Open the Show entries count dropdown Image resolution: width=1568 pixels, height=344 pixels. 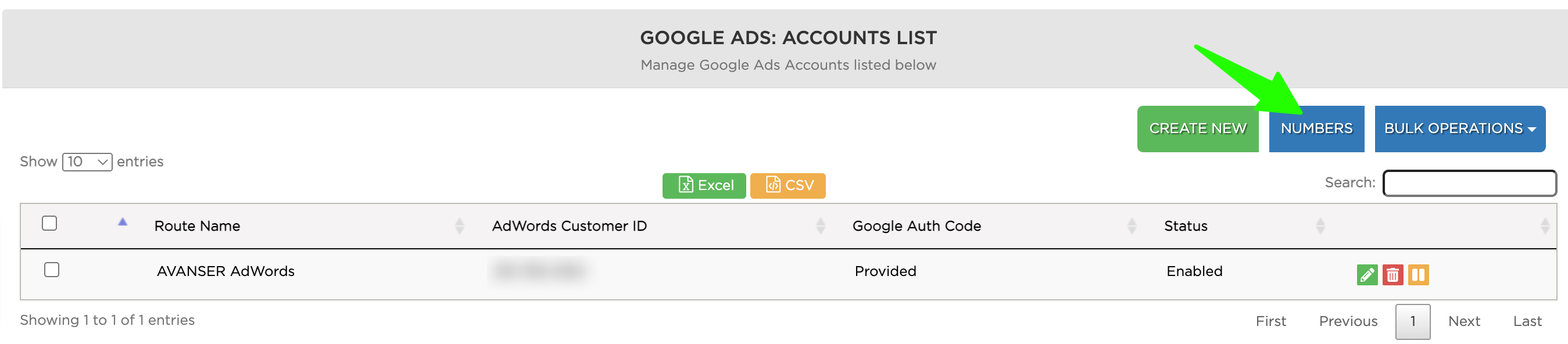click(x=87, y=162)
